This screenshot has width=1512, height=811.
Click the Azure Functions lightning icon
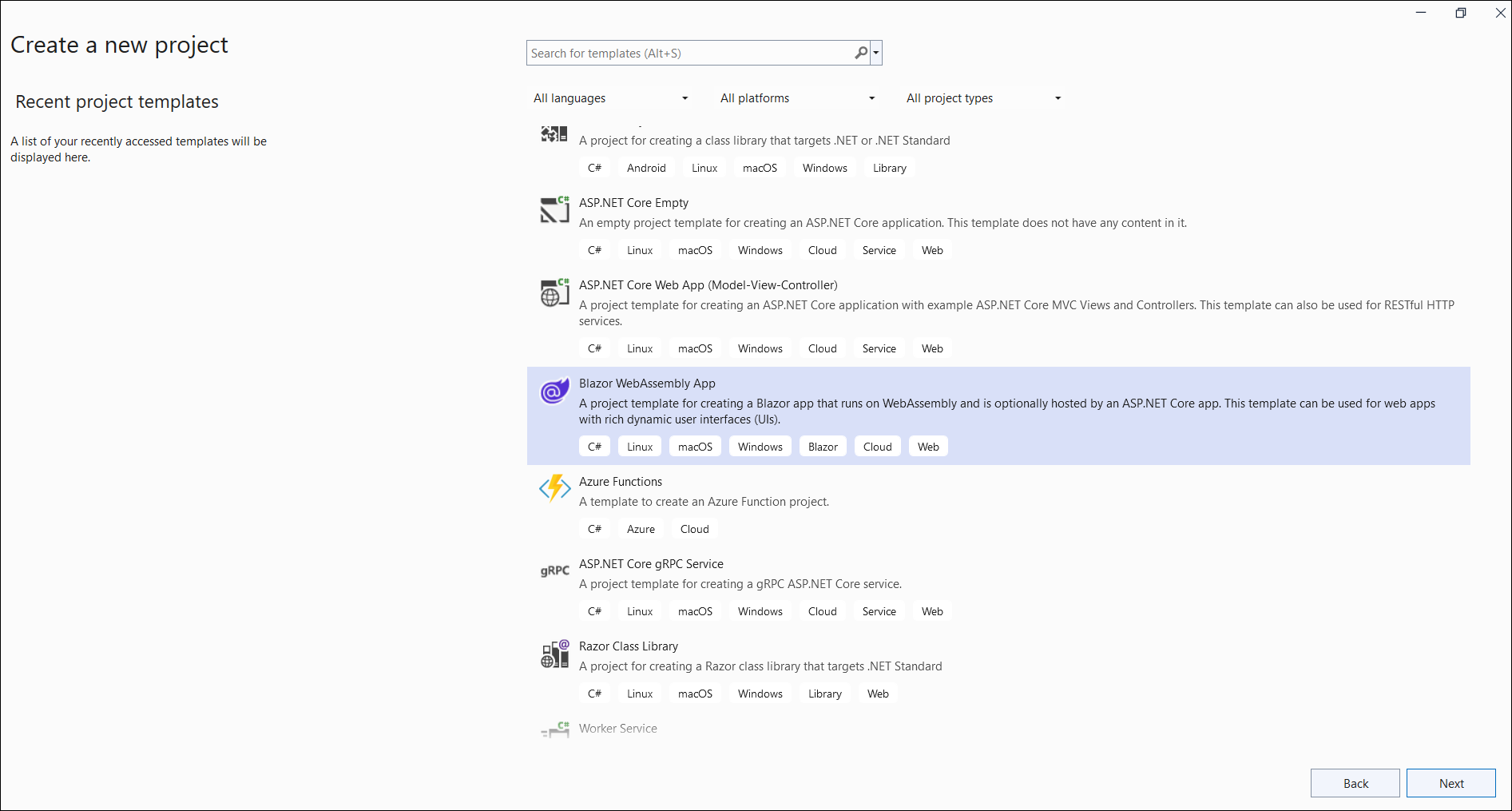(x=554, y=488)
